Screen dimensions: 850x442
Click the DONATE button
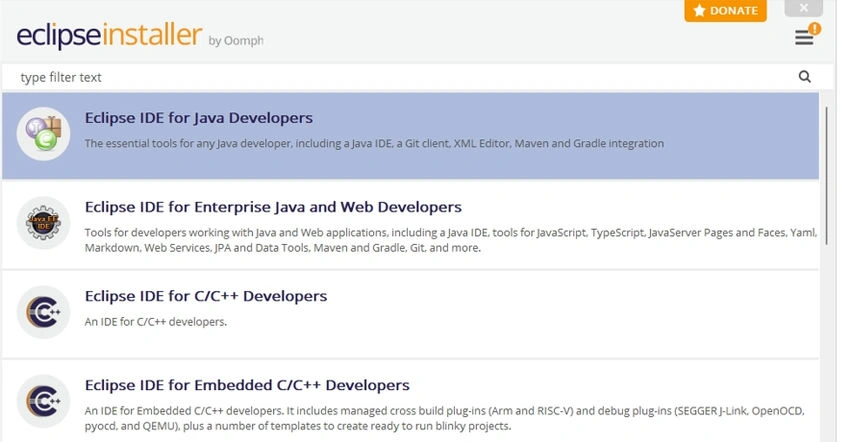[x=725, y=10]
